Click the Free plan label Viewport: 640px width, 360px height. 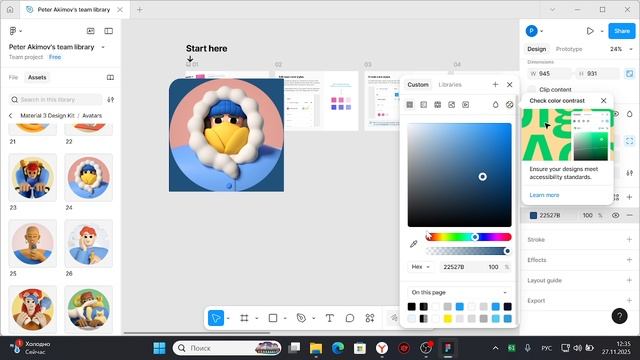(x=55, y=57)
